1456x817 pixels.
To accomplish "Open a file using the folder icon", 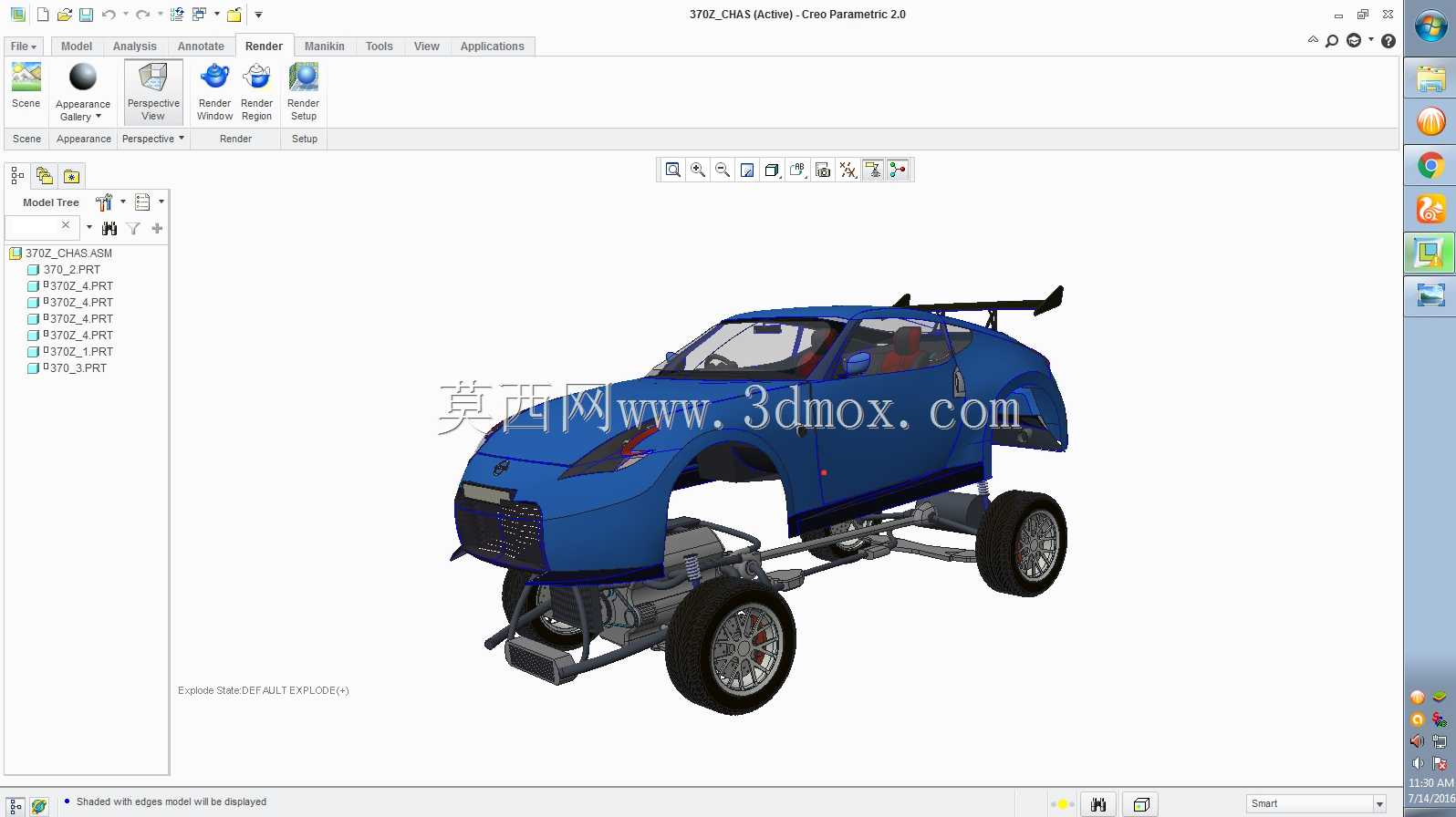I will pyautogui.click(x=64, y=15).
